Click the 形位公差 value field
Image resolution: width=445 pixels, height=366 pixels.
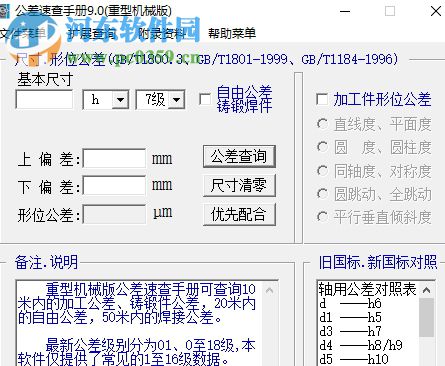click(114, 214)
